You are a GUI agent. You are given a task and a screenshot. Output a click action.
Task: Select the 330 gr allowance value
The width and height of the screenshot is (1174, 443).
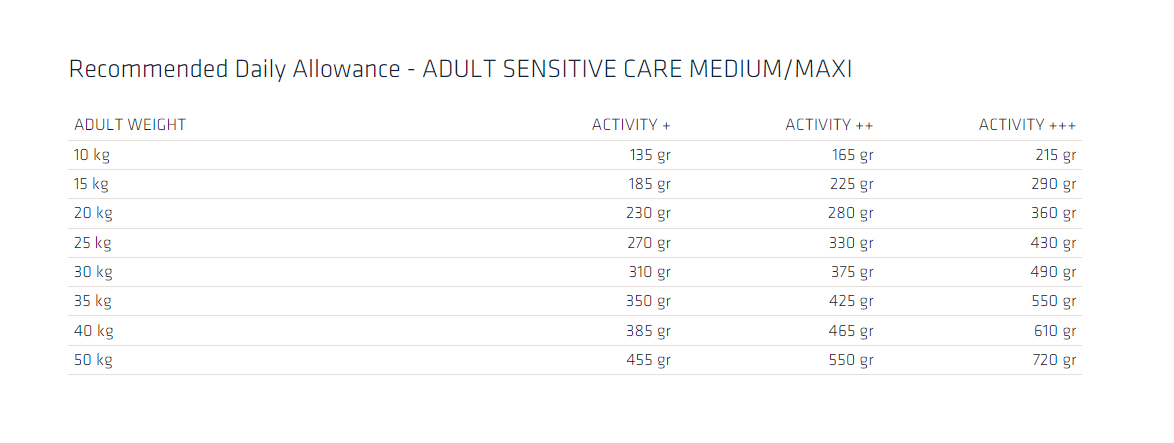852,243
